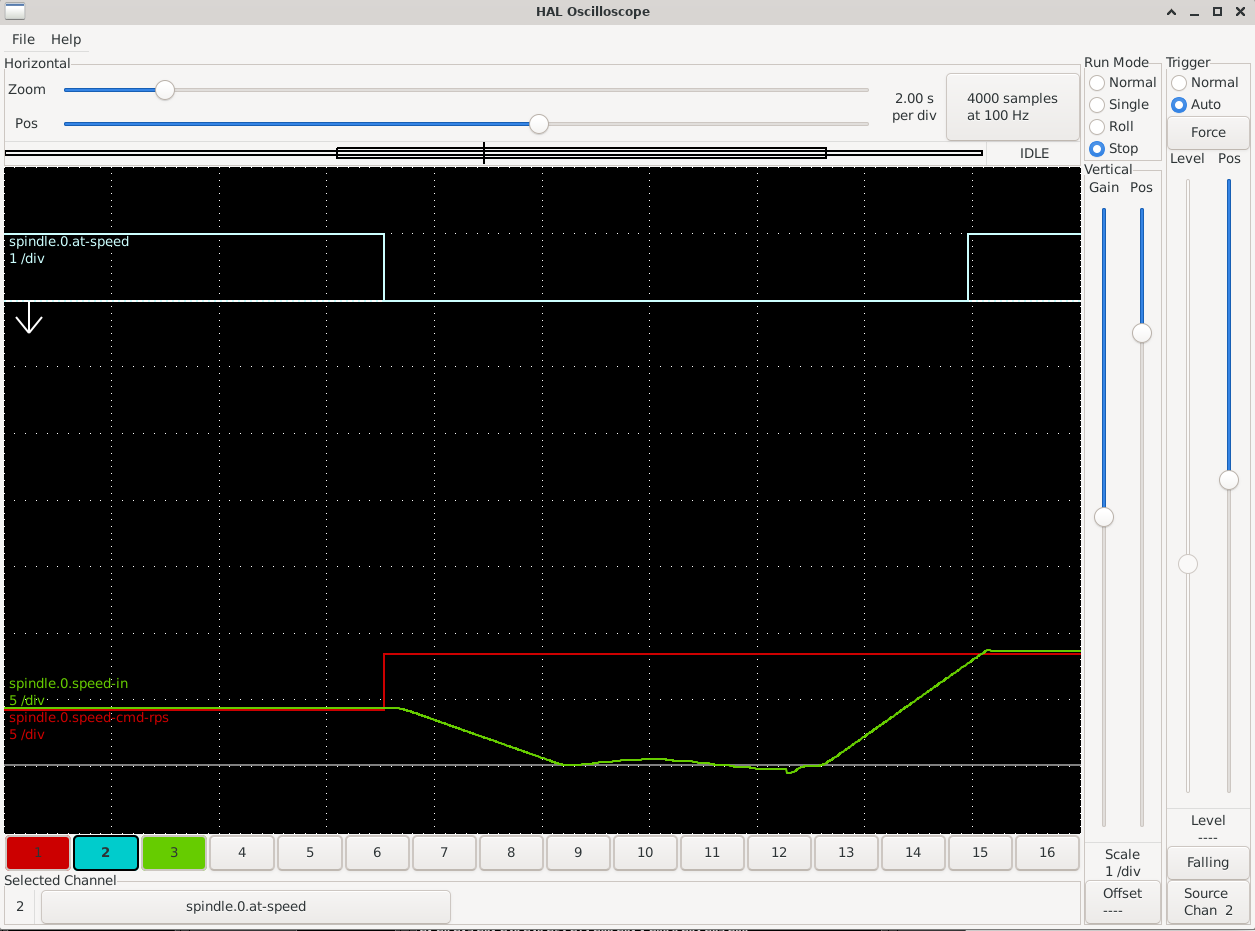Open the 4000 samples at 100 Hz settings

coord(1012,107)
